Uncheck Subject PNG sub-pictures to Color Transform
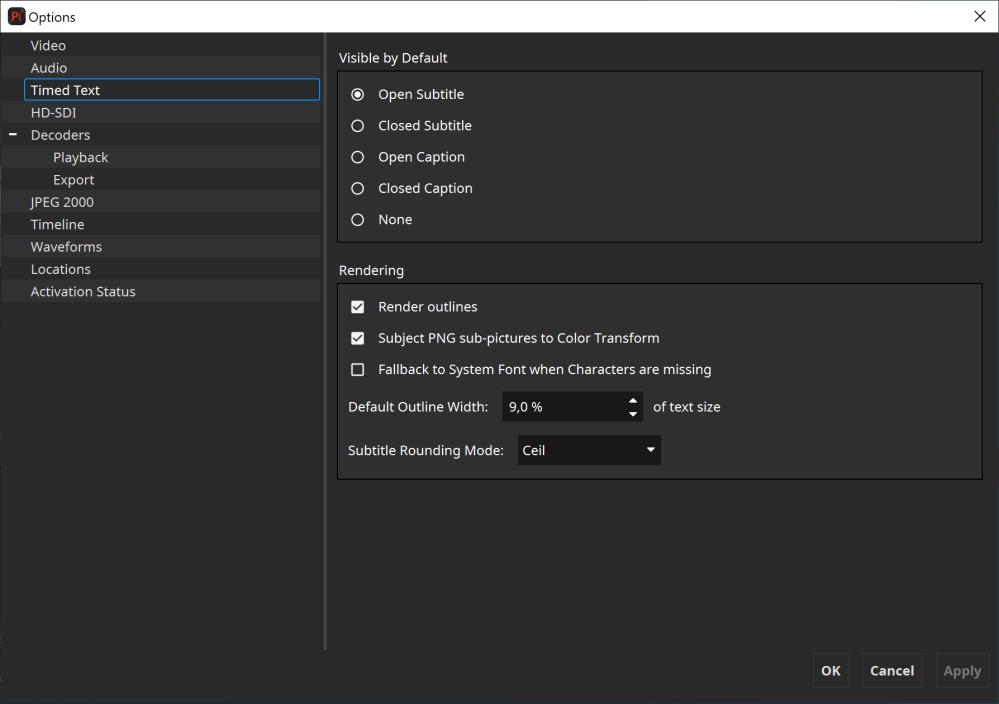This screenshot has width=999, height=704. coord(357,338)
